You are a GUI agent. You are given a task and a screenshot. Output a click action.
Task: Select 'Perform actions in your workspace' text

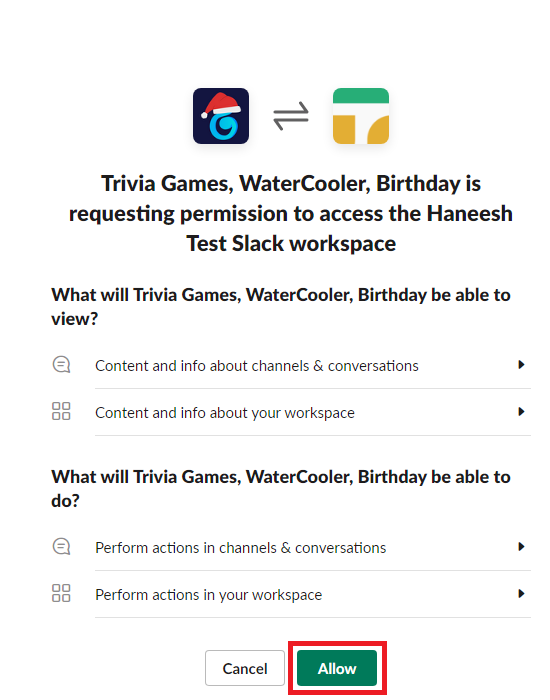(208, 595)
